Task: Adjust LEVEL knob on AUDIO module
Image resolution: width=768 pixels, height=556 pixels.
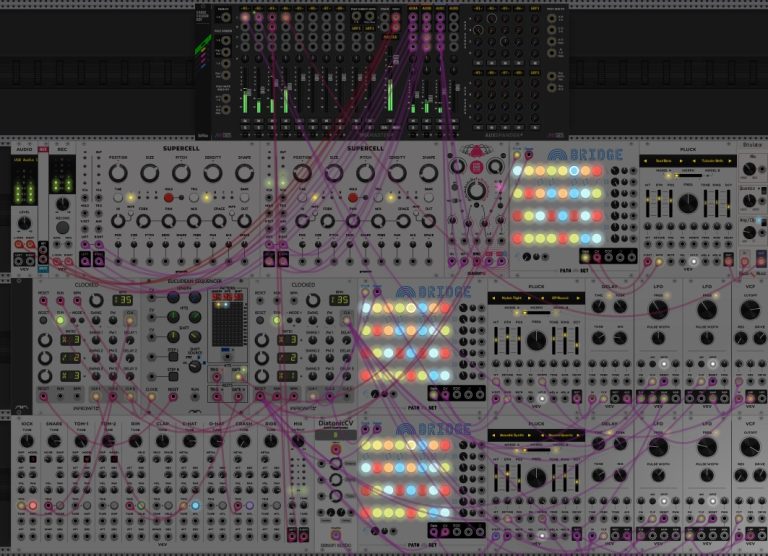Action: [24, 223]
